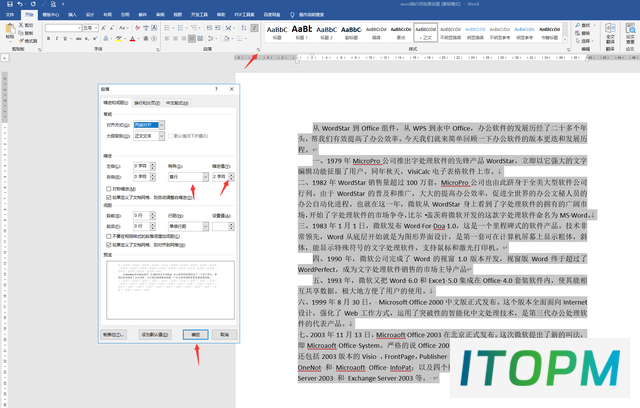Adjust the indent-by value stepper showing 2 characters
Screen dimensions: 640x408
231,177
